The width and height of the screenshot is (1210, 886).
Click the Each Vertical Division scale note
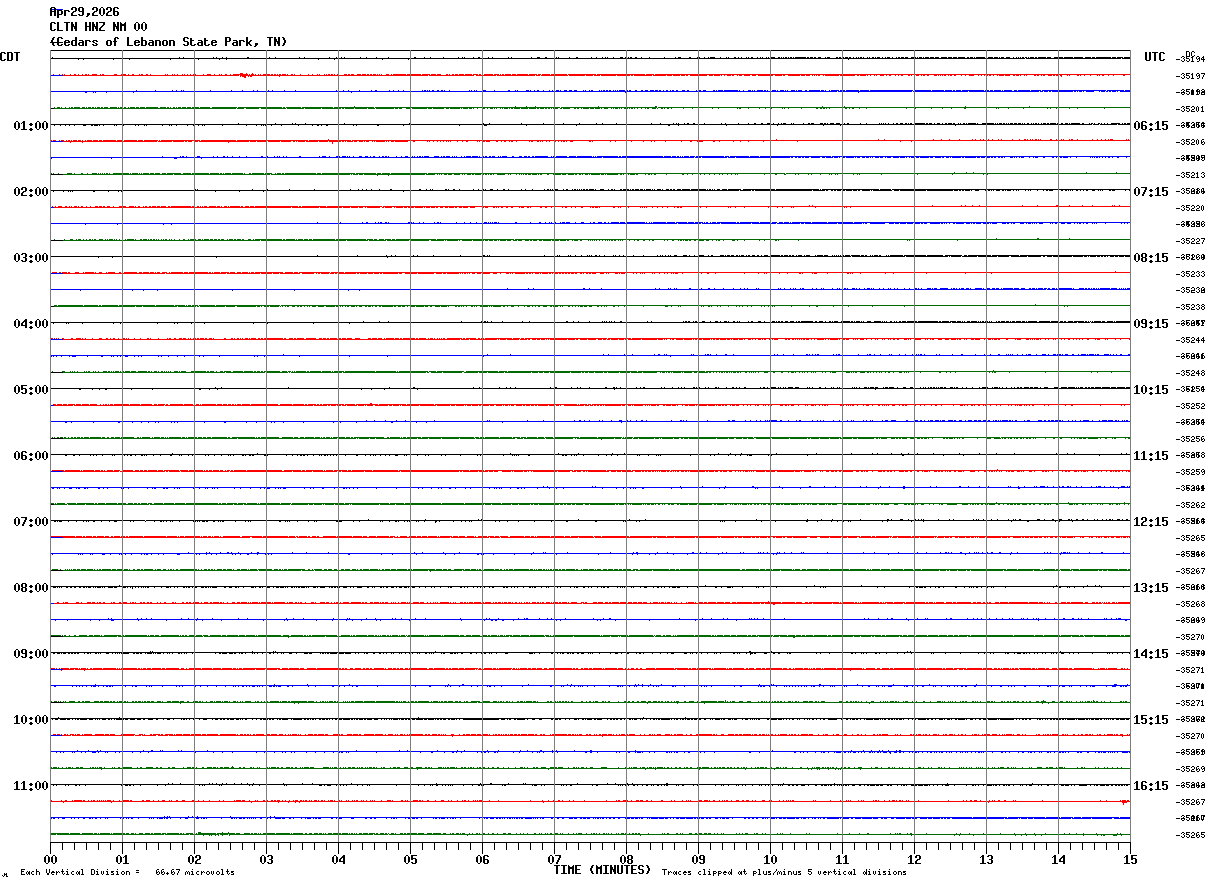(x=127, y=872)
